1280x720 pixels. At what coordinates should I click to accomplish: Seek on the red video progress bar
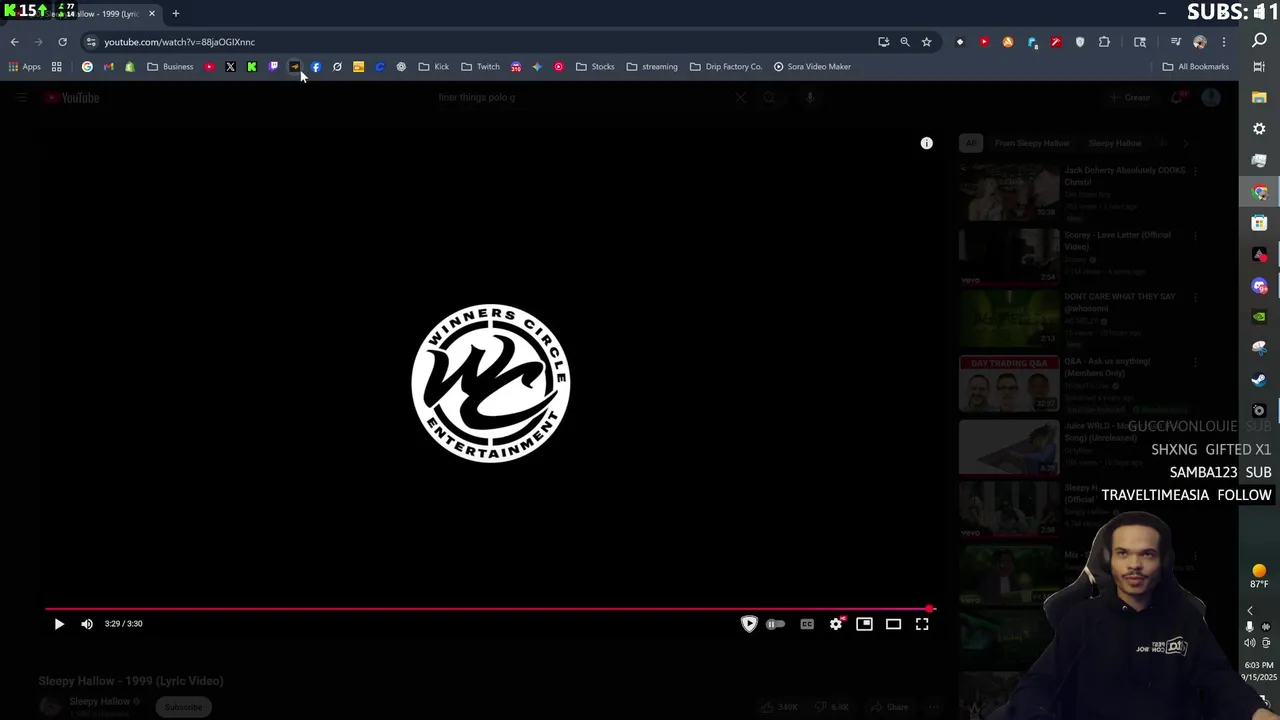pos(489,608)
